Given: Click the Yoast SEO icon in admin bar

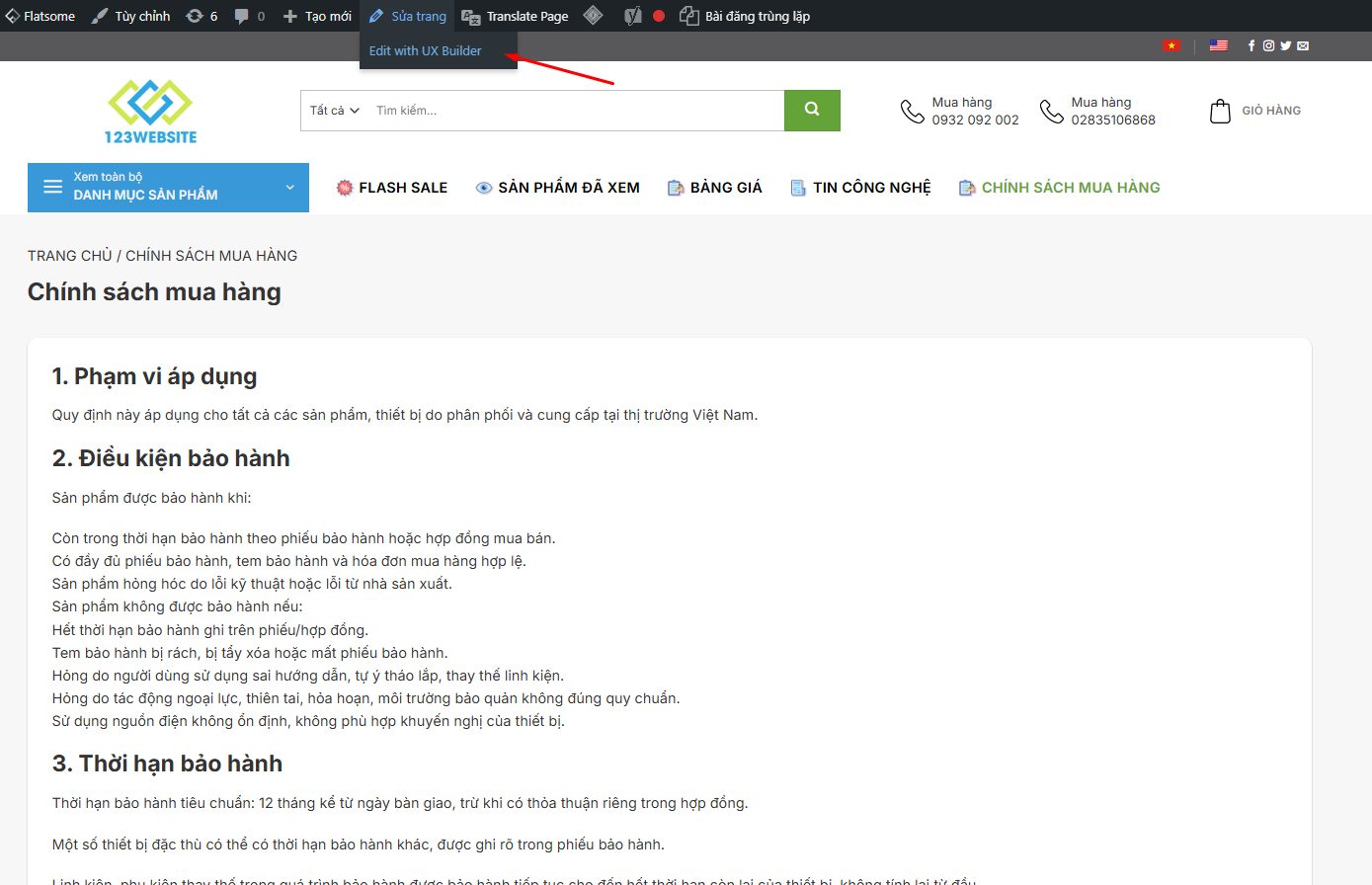Looking at the screenshot, I should [633, 16].
